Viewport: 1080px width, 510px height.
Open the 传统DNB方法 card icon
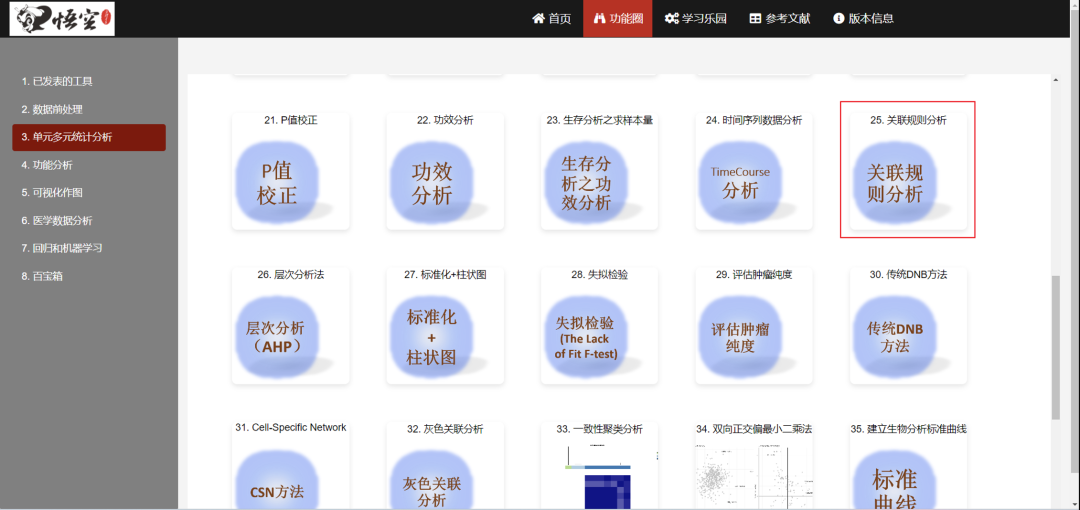pyautogui.click(x=895, y=338)
